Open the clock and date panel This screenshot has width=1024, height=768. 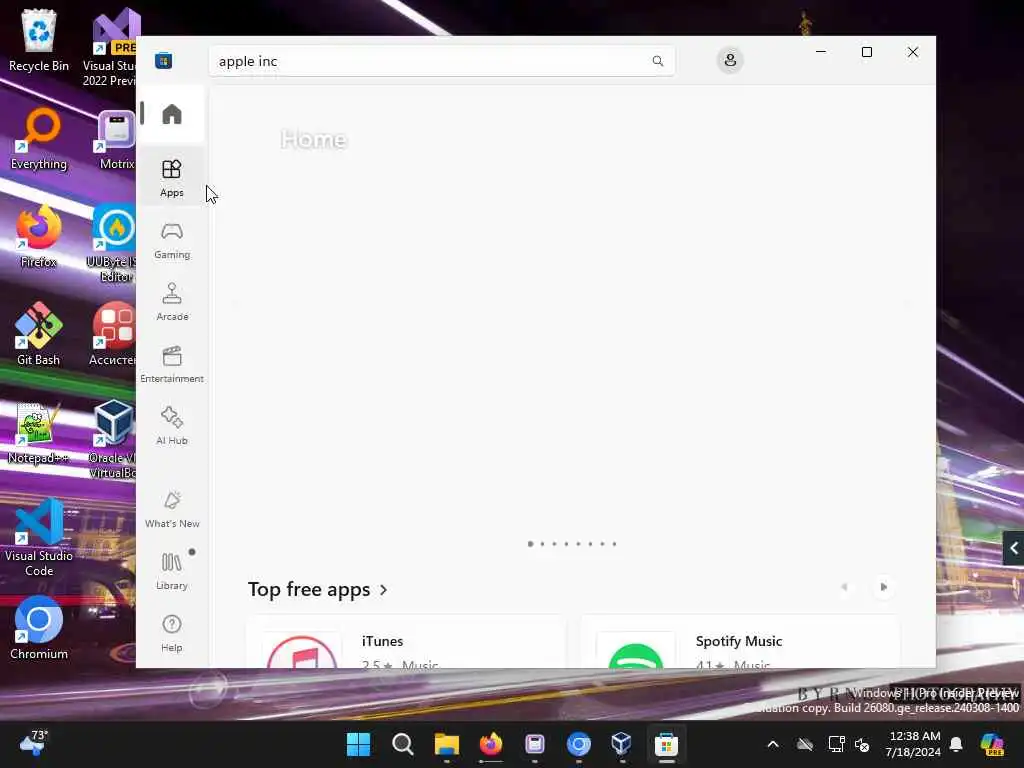pos(914,744)
